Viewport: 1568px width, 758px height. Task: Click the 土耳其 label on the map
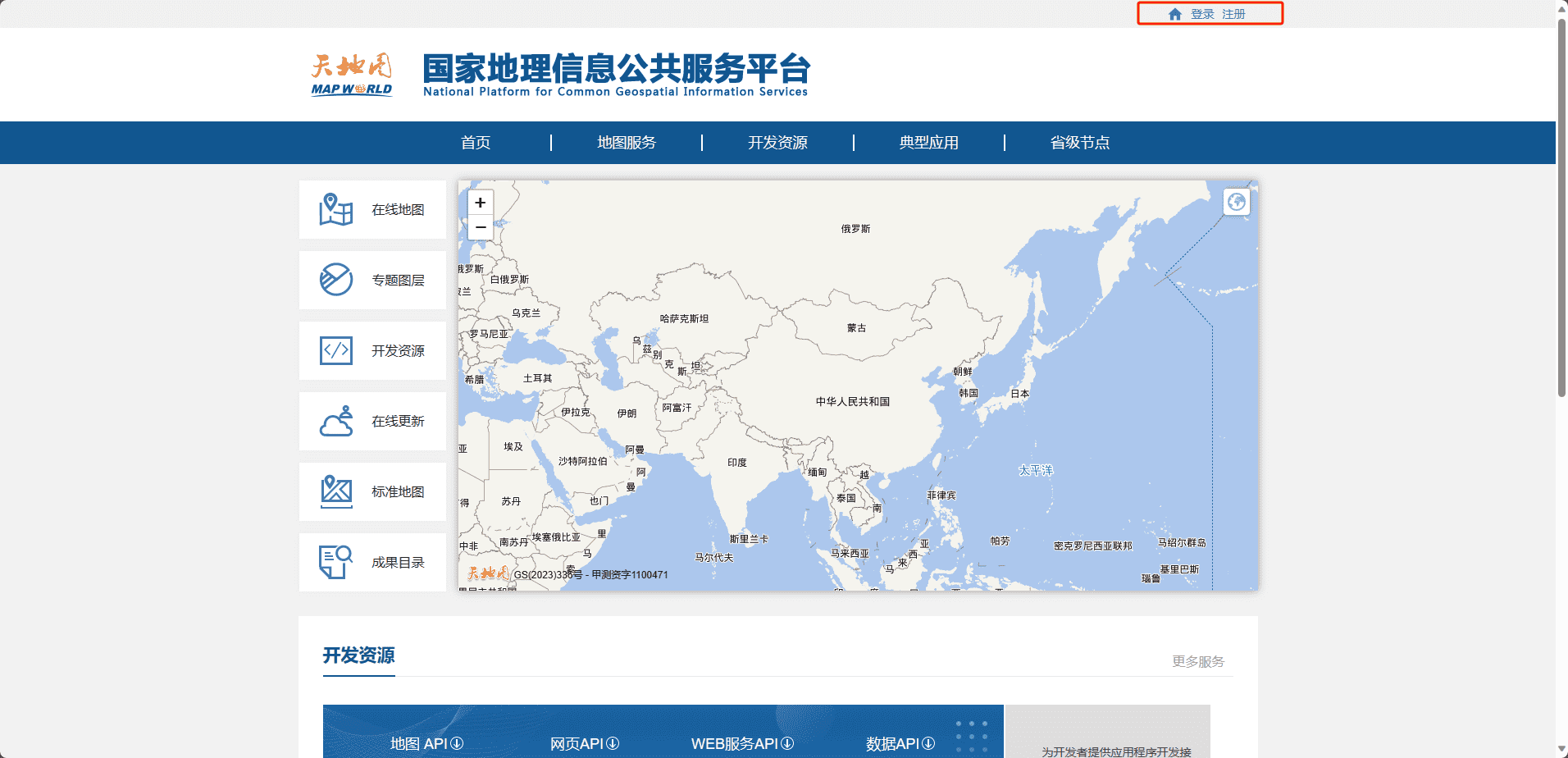pyautogui.click(x=537, y=379)
